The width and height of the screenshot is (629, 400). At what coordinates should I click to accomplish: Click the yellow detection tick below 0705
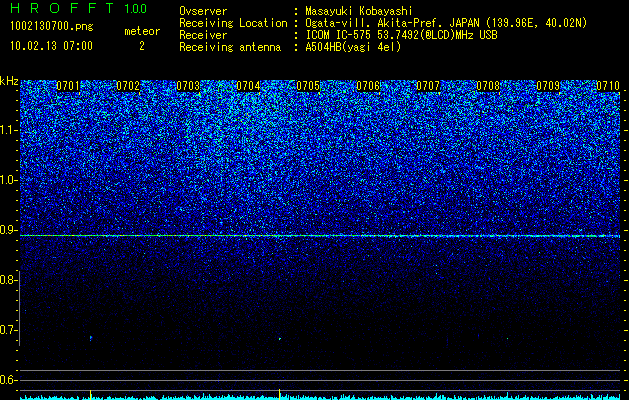(280, 394)
